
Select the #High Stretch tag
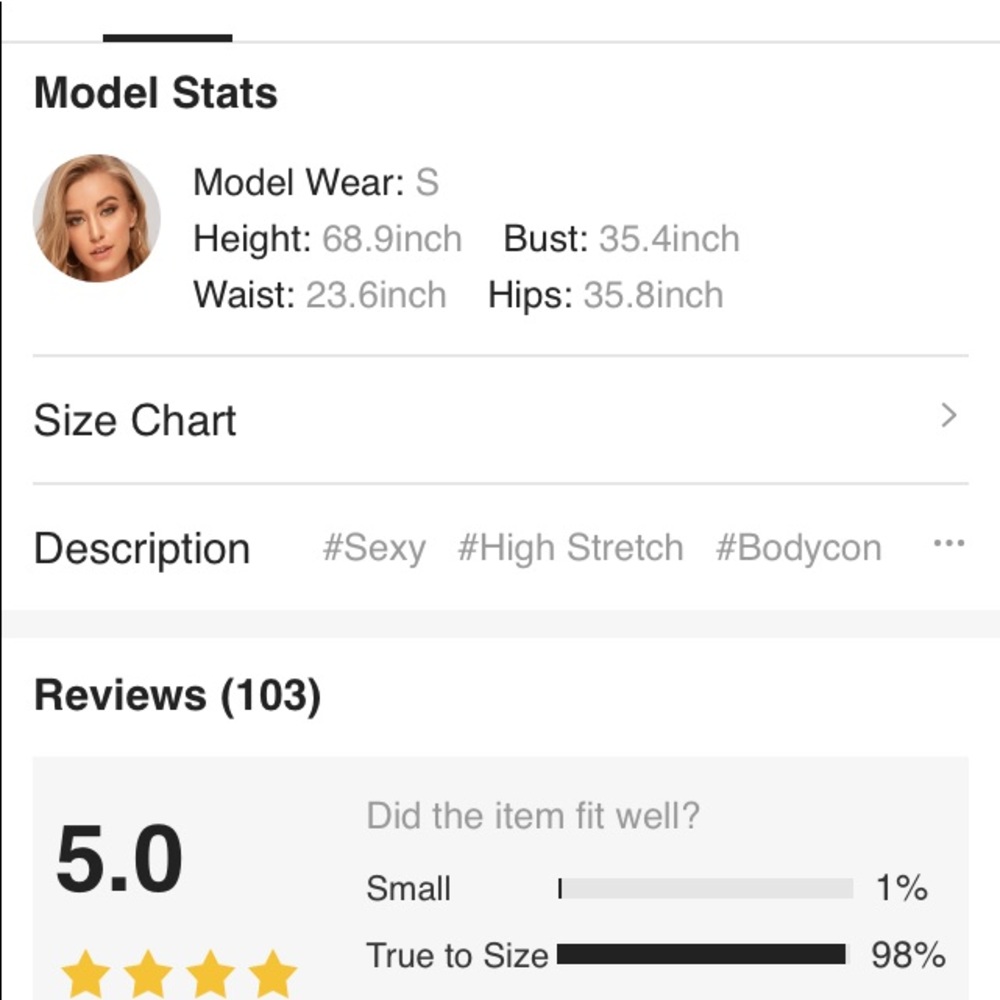click(x=570, y=547)
